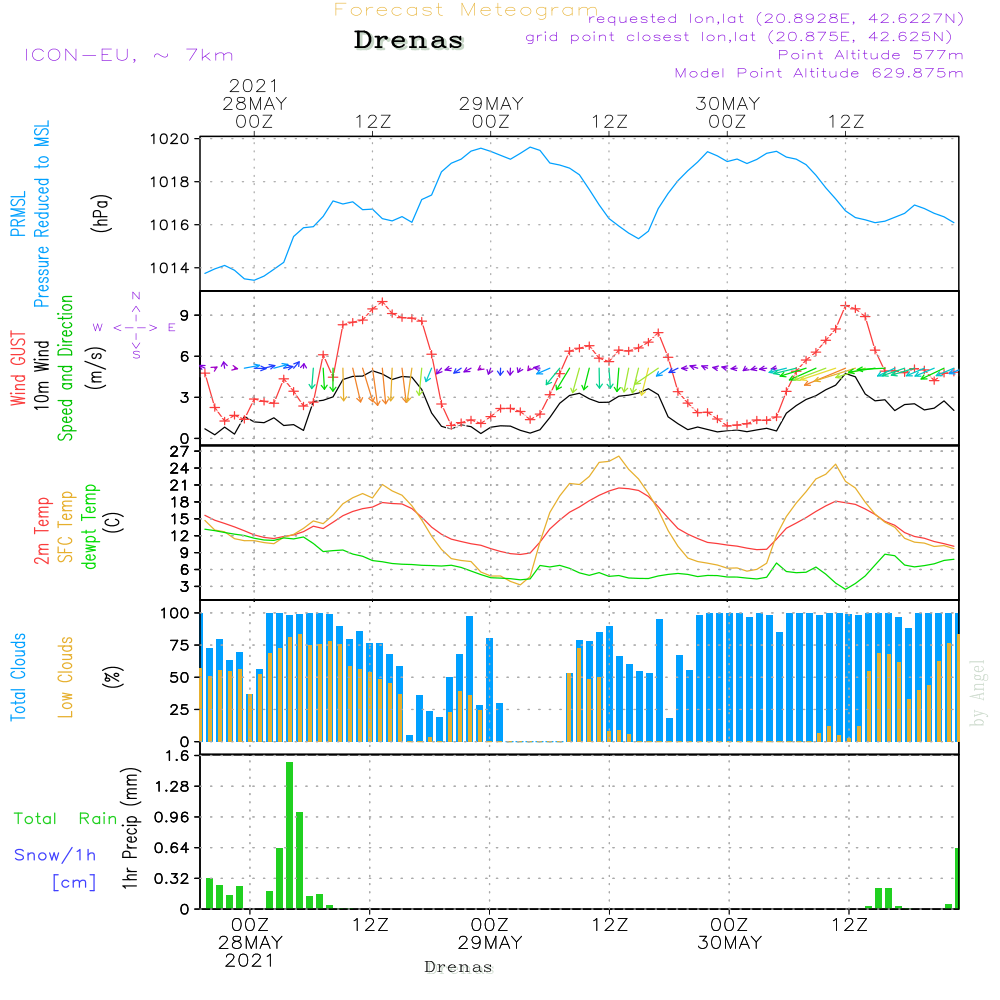
Task: Click the "1.6" precipitation axis value
Action: click(x=179, y=756)
